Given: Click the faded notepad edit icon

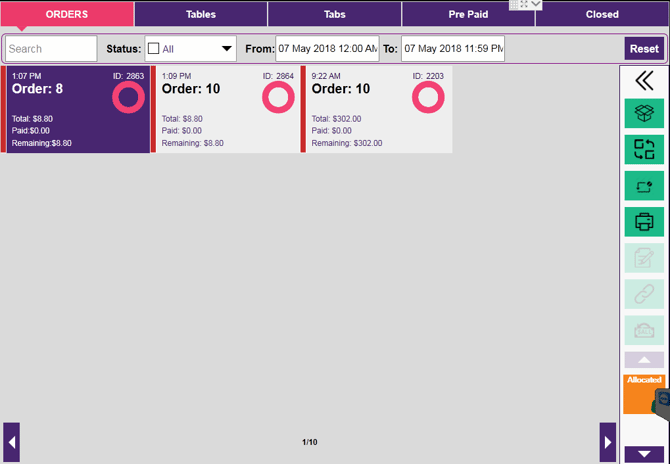Looking at the screenshot, I should tap(644, 258).
